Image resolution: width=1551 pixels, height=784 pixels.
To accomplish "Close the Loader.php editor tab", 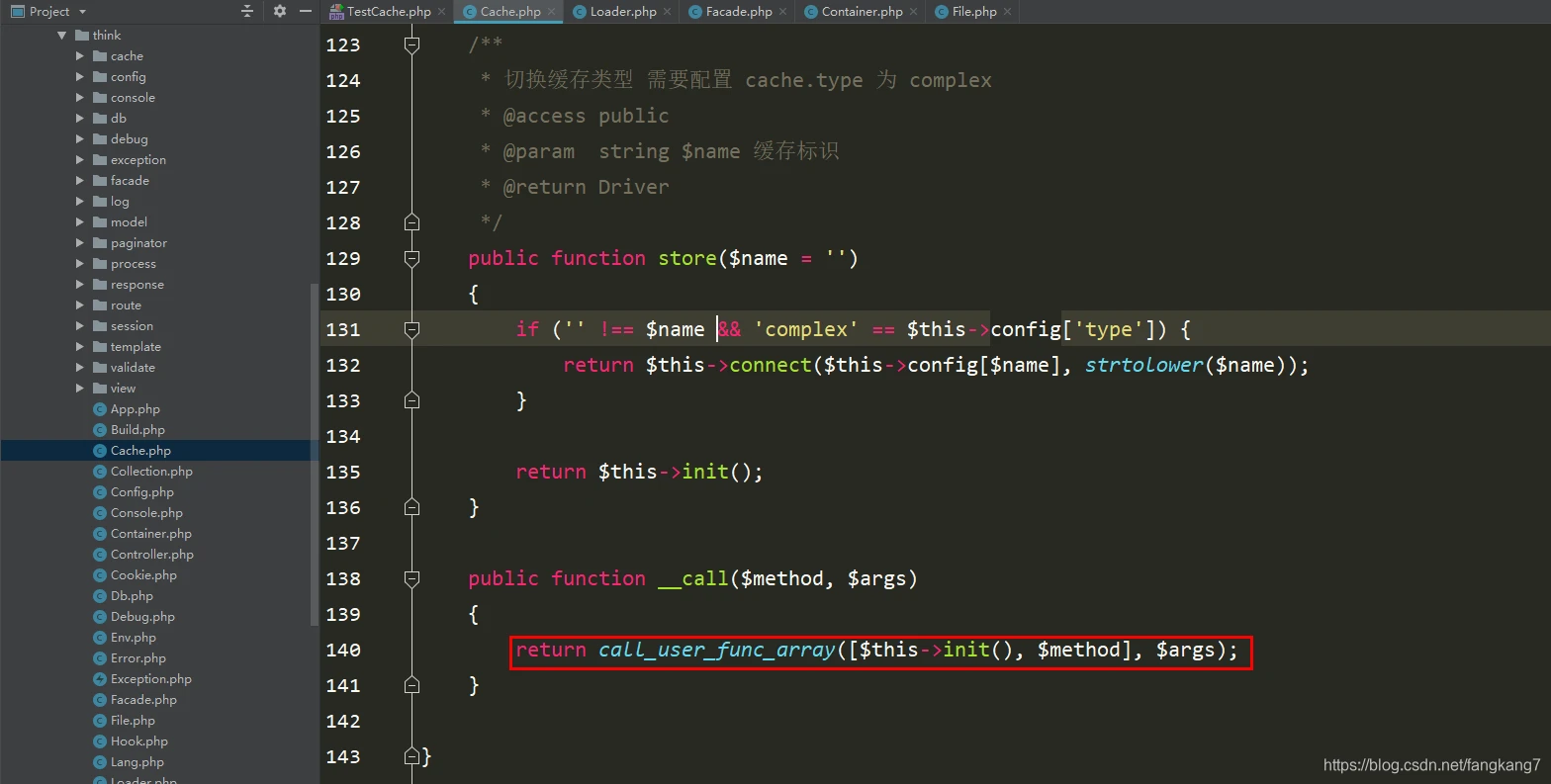I will [668, 12].
